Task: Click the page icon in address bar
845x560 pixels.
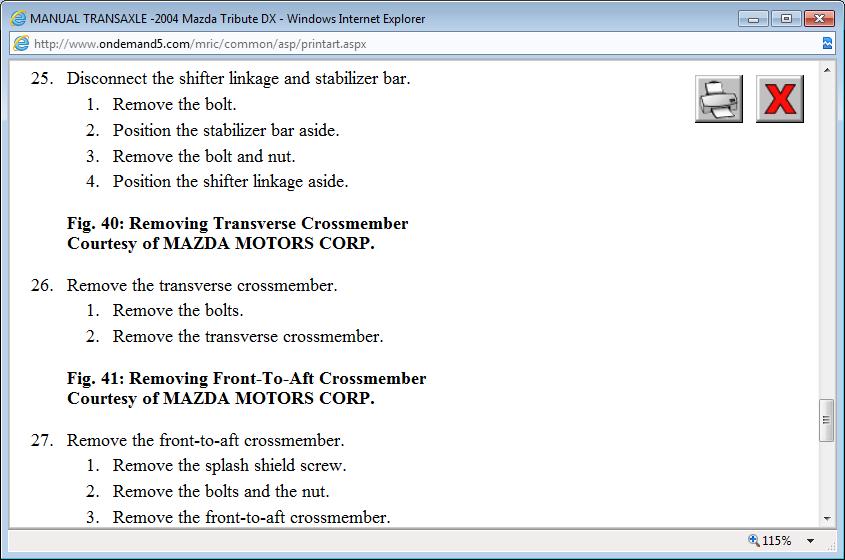Action: (21, 44)
